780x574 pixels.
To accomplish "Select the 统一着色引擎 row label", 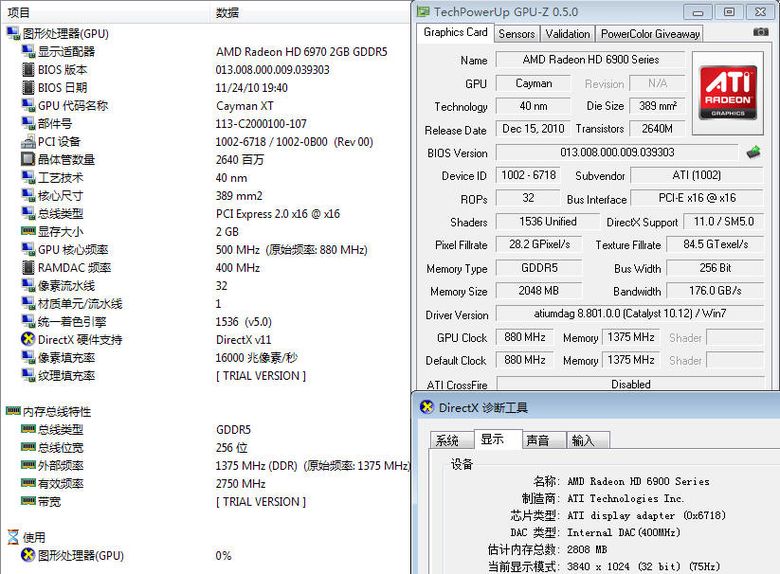I will tap(72, 322).
